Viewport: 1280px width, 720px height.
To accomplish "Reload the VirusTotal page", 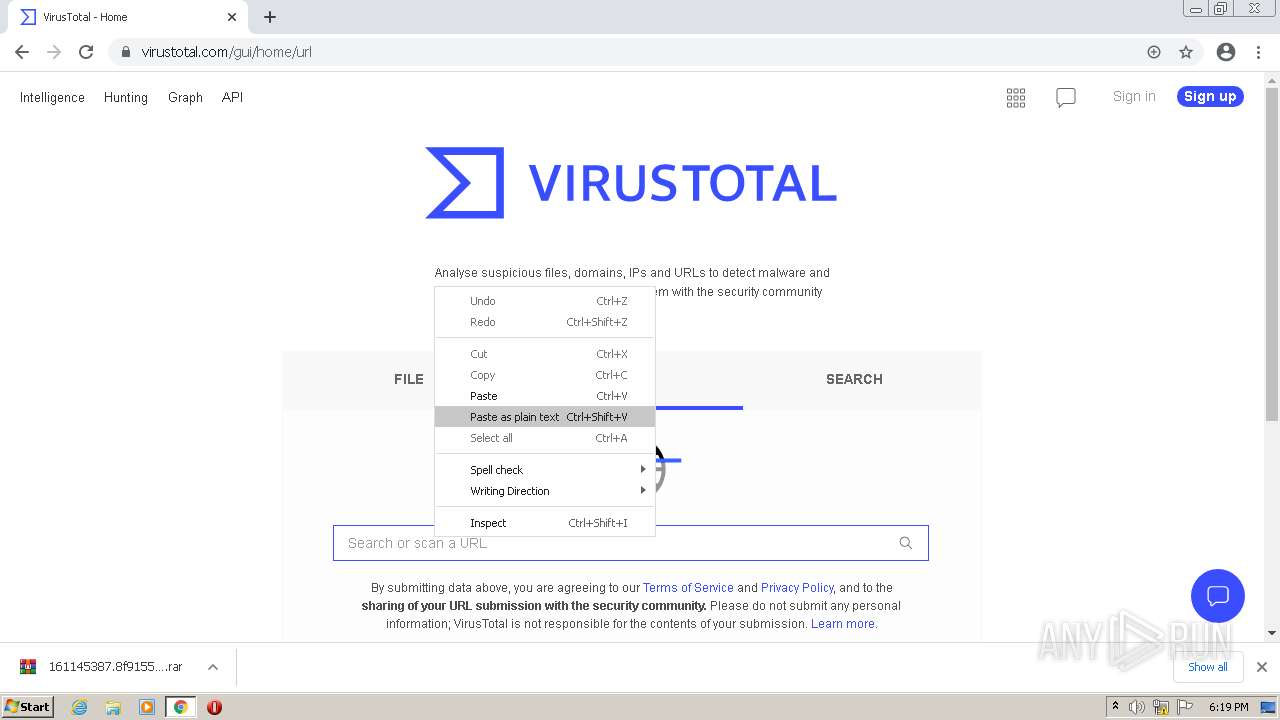I will coord(86,52).
